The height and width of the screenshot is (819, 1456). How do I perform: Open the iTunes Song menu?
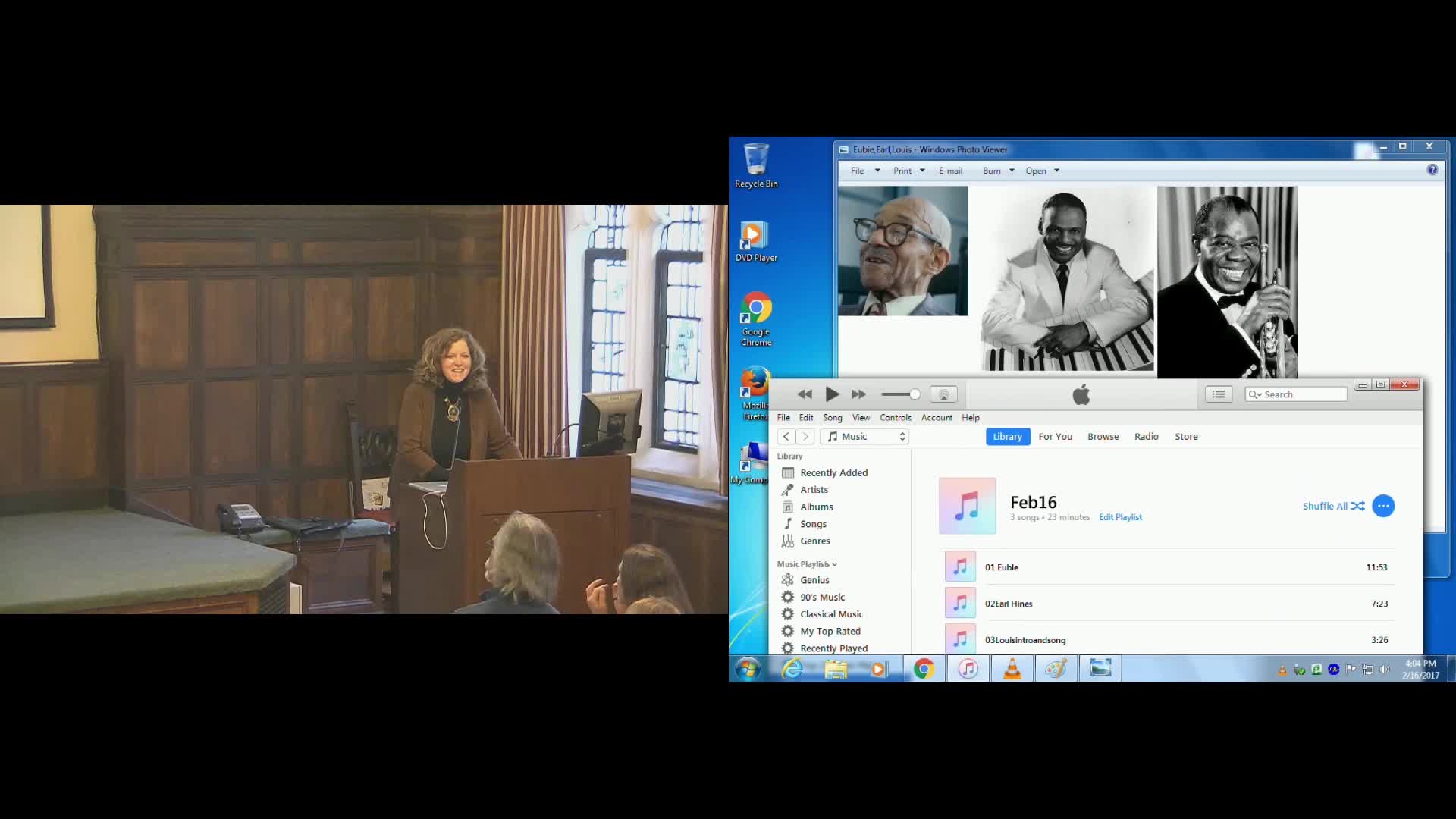(x=833, y=418)
